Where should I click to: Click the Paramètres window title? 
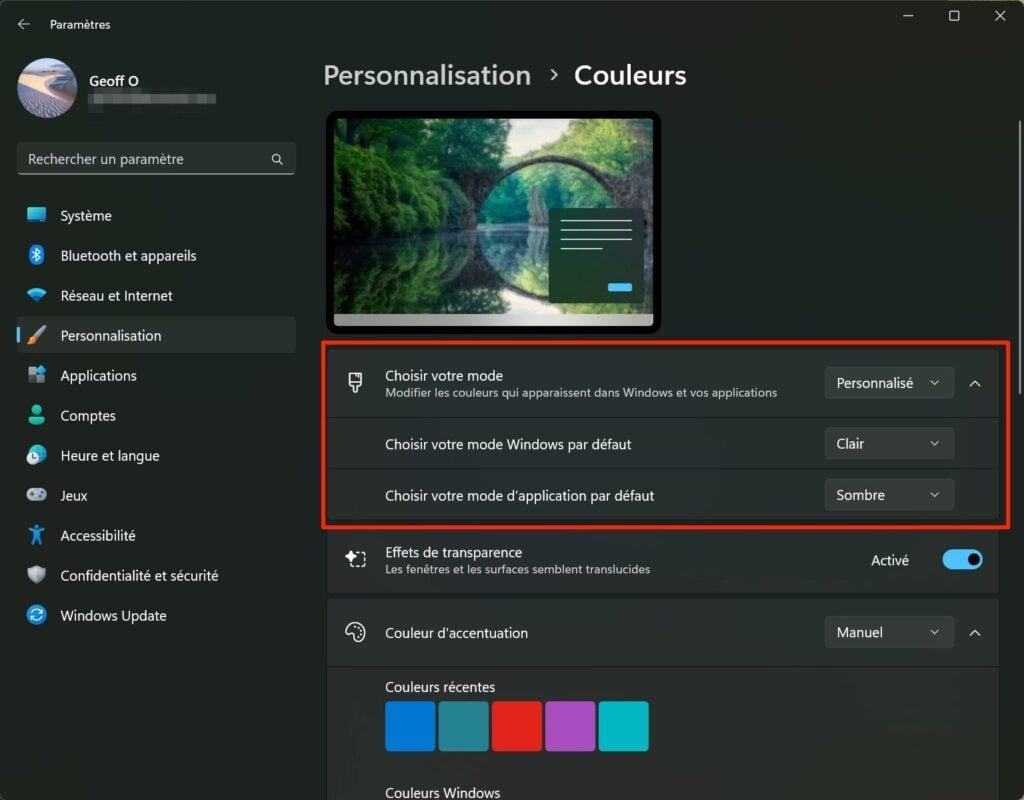click(80, 24)
